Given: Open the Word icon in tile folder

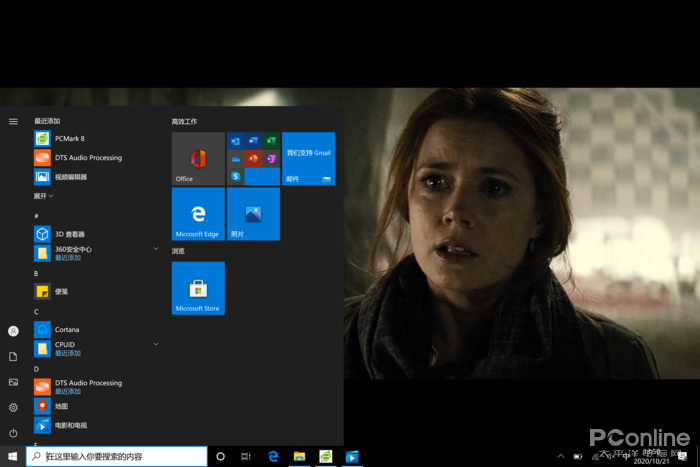Looking at the screenshot, I should coord(254,141).
